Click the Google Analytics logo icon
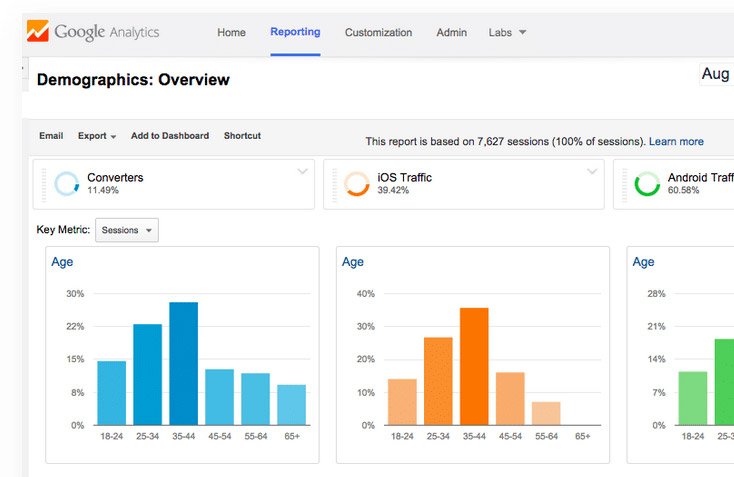Viewport: 734px width, 477px height. click(x=37, y=31)
